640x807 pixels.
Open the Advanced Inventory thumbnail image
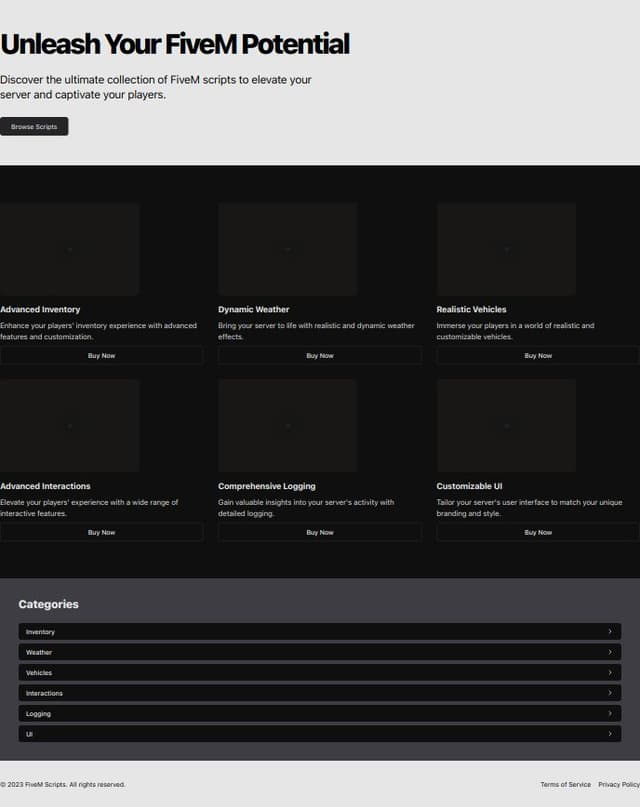69,249
